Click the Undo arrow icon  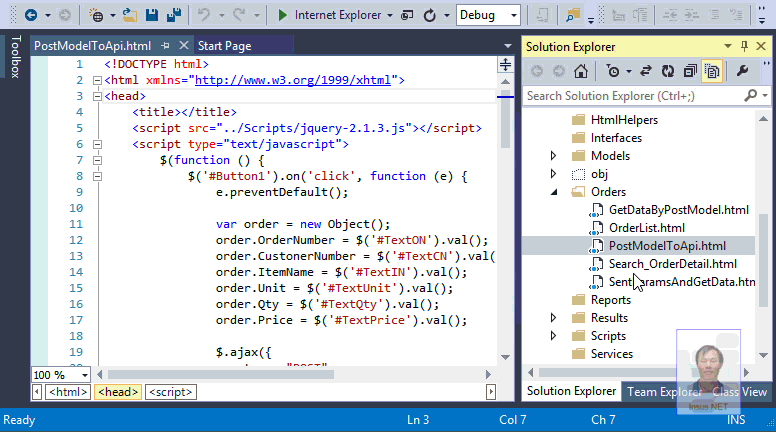[x=204, y=15]
